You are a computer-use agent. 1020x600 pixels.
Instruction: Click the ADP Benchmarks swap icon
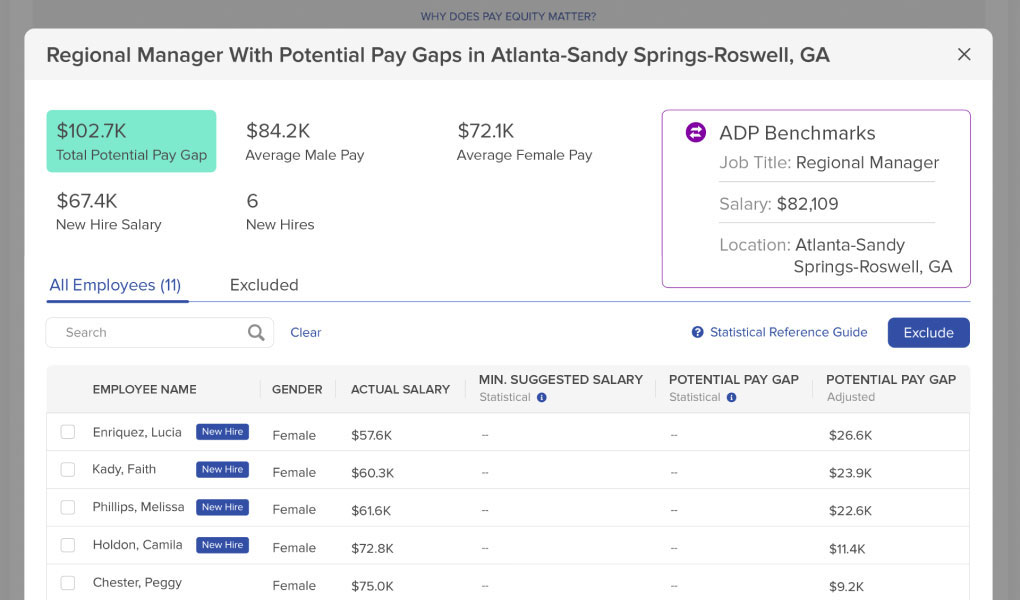click(x=695, y=133)
